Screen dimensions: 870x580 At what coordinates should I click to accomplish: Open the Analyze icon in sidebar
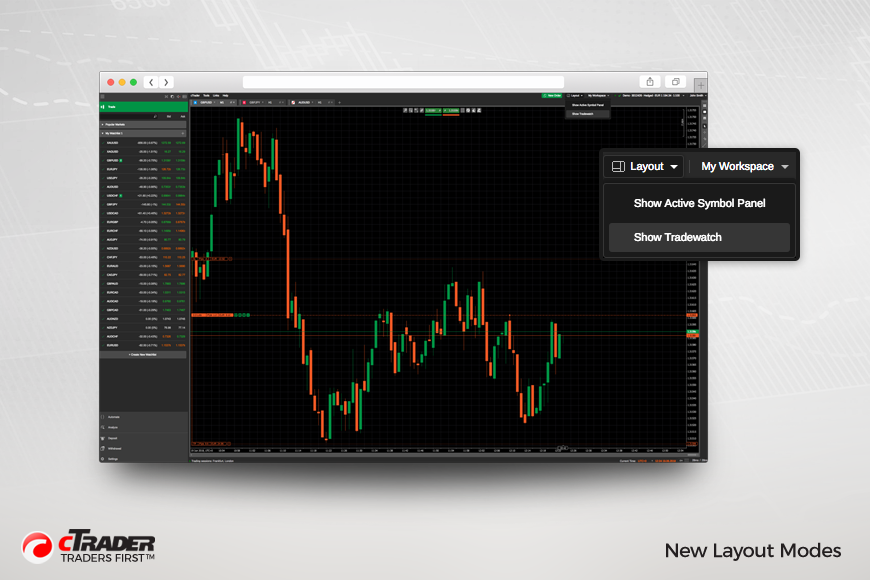pos(103,427)
